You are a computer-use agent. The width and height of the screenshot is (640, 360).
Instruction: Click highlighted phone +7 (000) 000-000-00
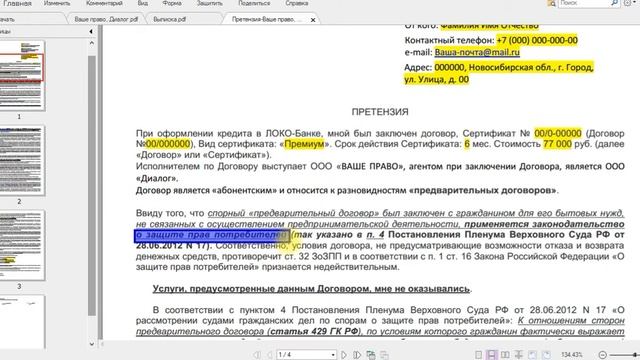[x=537, y=40]
